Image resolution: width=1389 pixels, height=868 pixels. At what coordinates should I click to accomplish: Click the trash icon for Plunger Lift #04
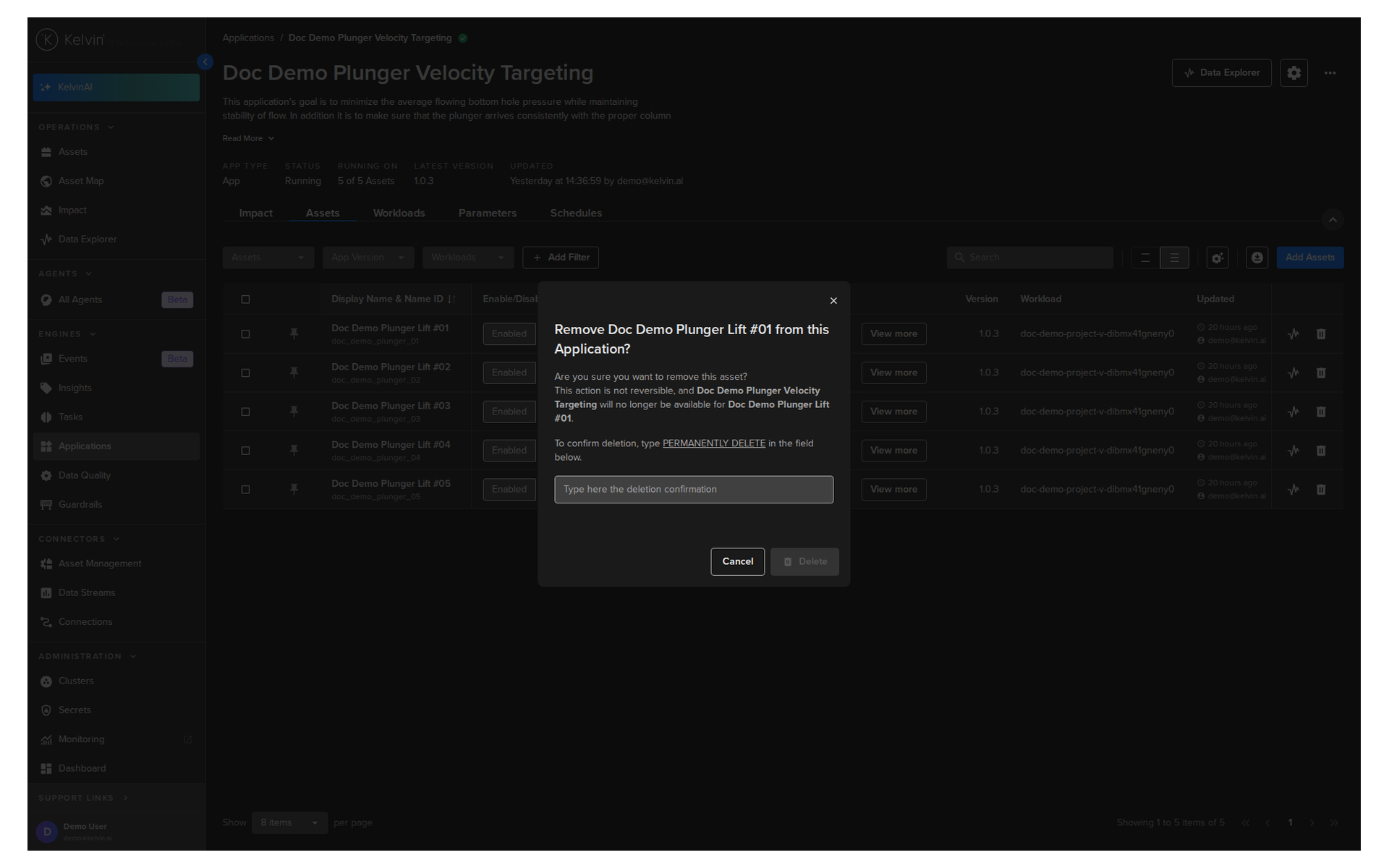click(1321, 451)
